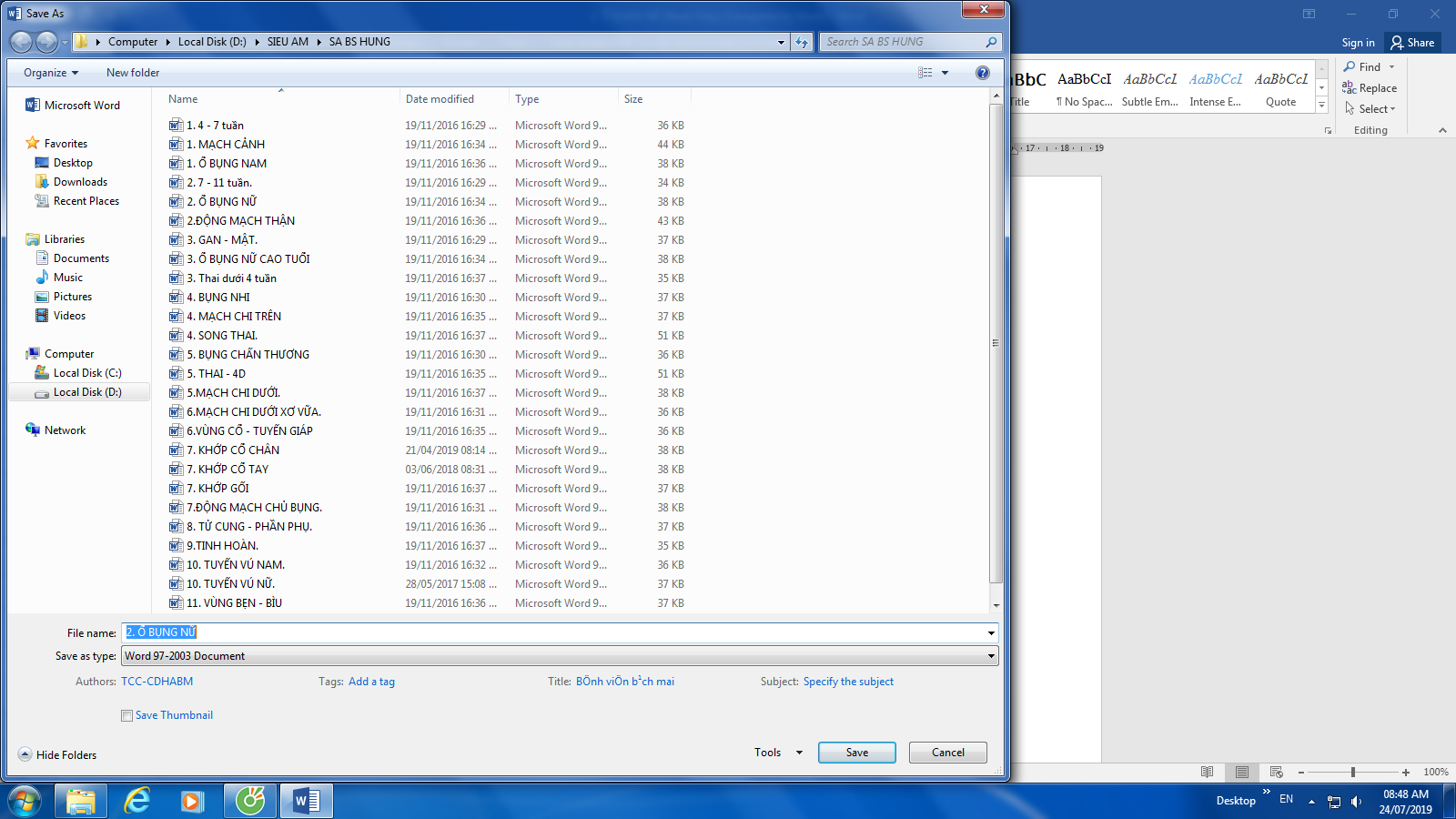Click the zoom slider in Word status bar

(x=1353, y=772)
